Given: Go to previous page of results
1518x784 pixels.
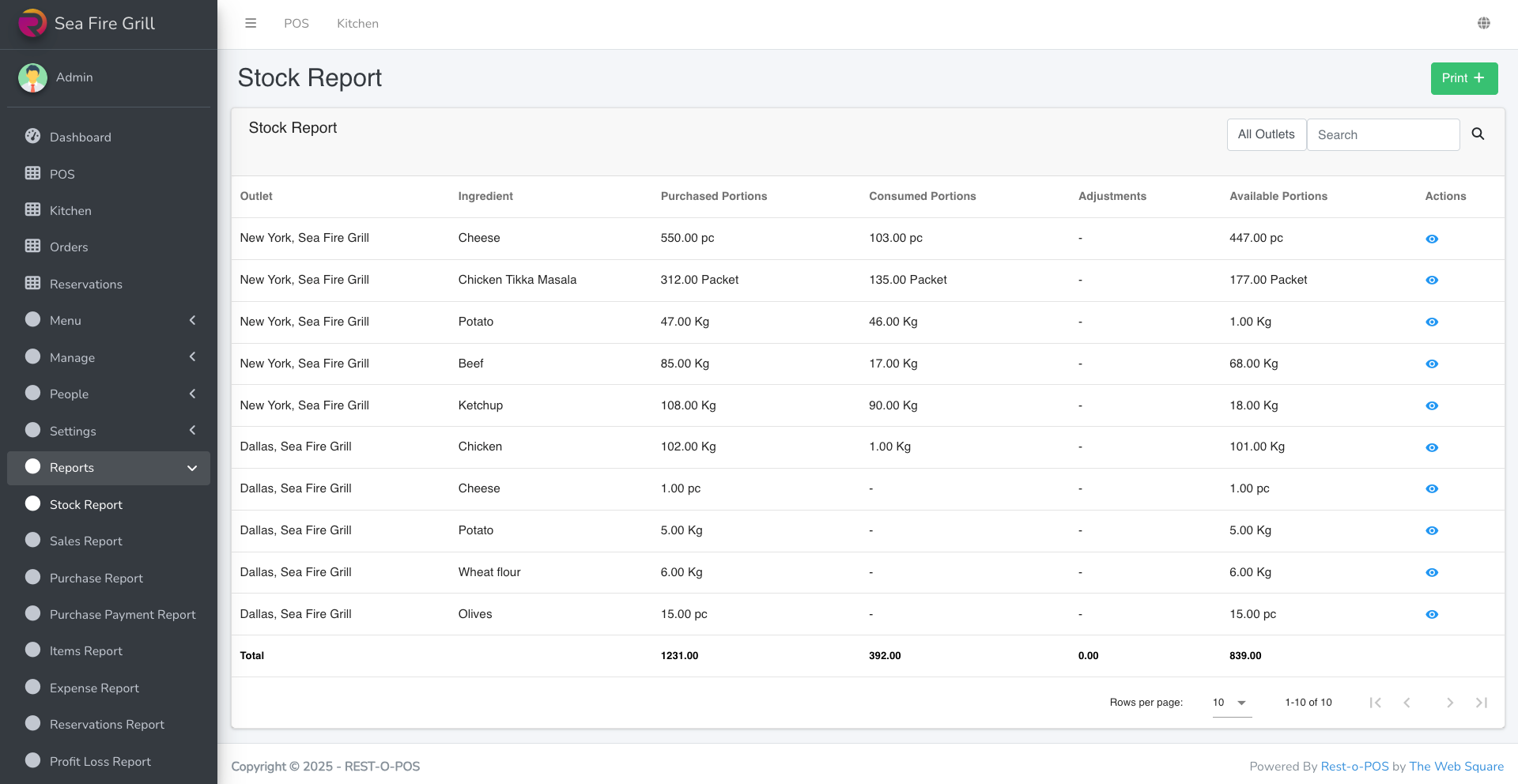Looking at the screenshot, I should [x=1407, y=703].
